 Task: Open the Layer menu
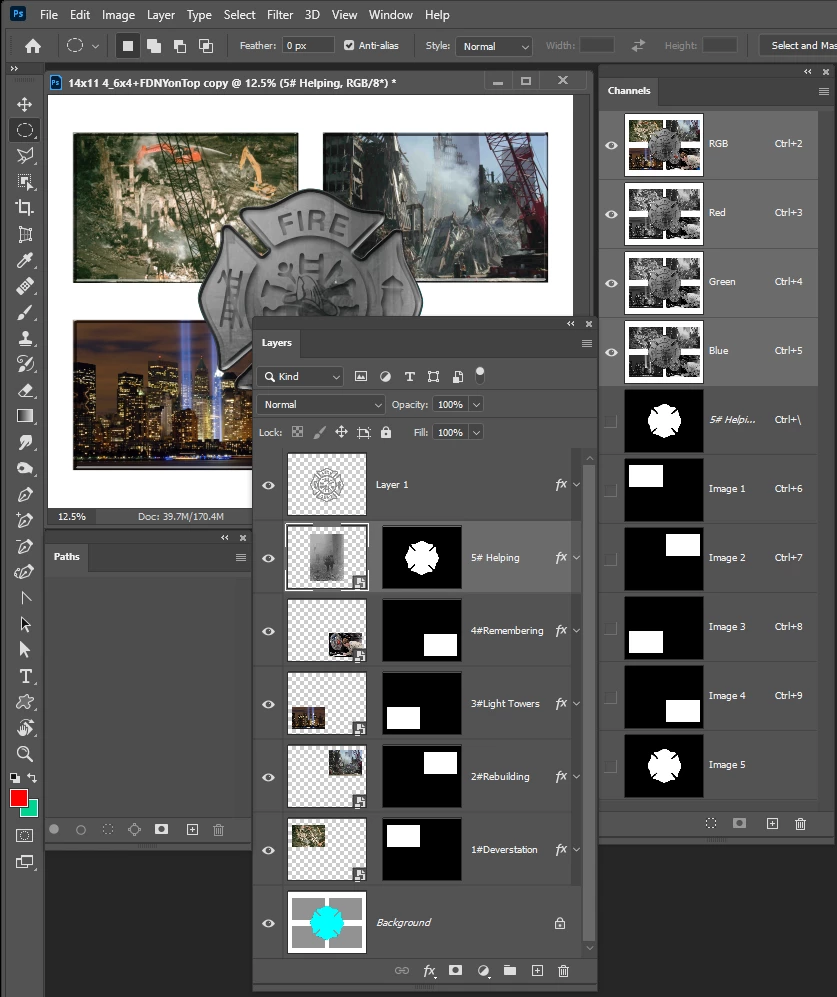coord(161,15)
